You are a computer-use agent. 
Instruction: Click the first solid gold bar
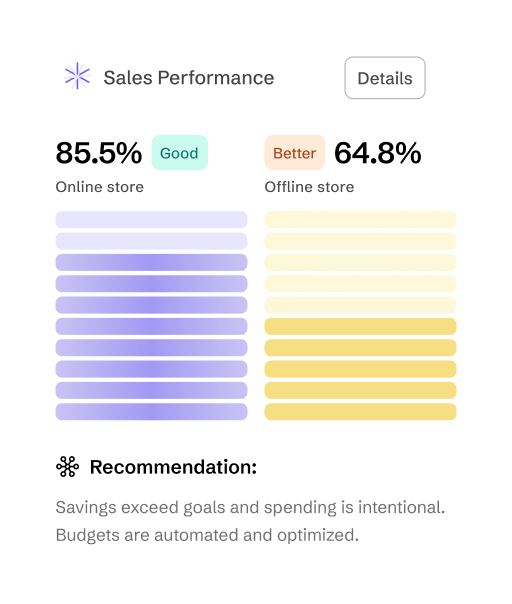361,326
